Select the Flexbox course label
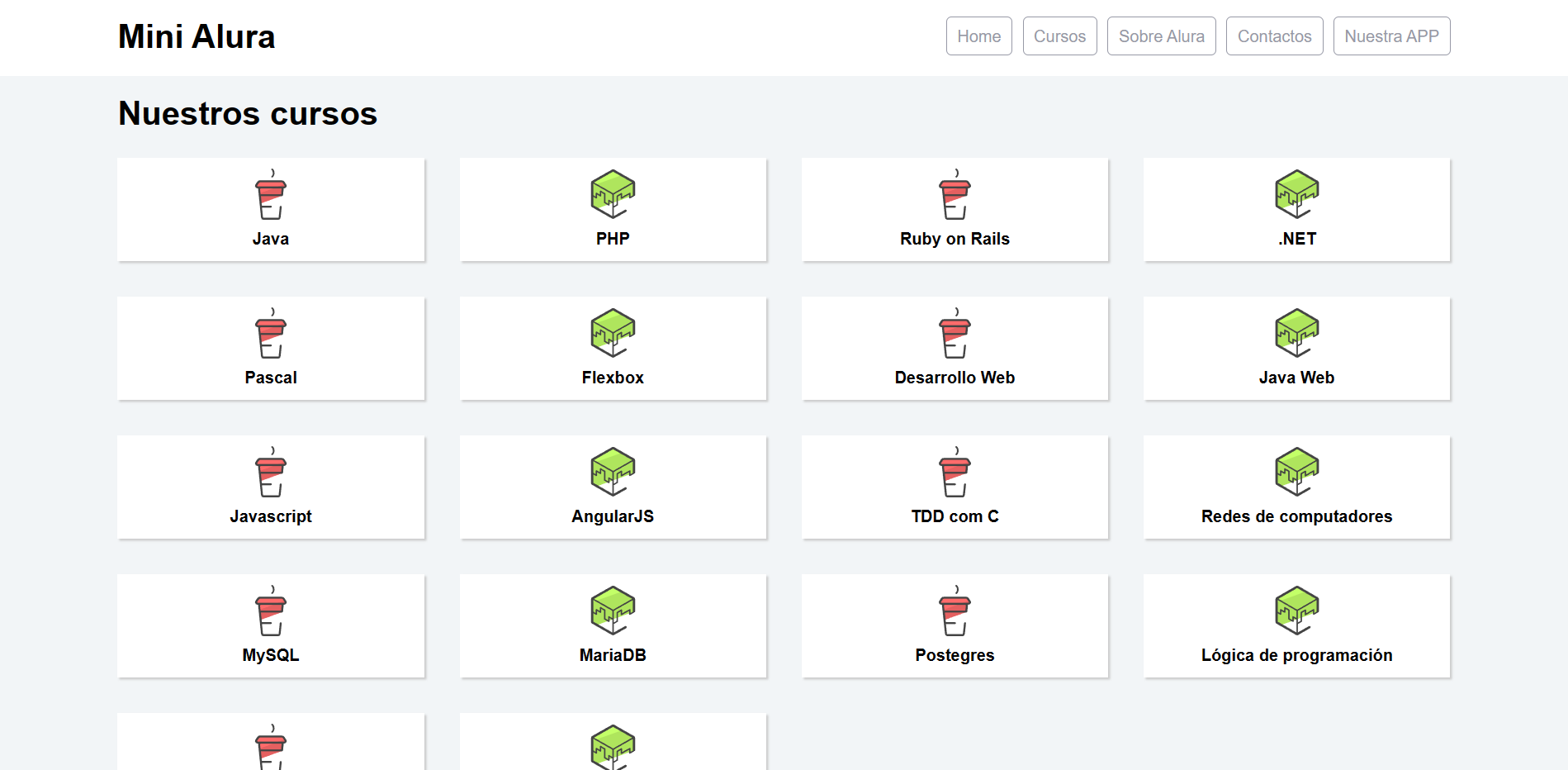Image resolution: width=1568 pixels, height=770 pixels. [x=613, y=378]
